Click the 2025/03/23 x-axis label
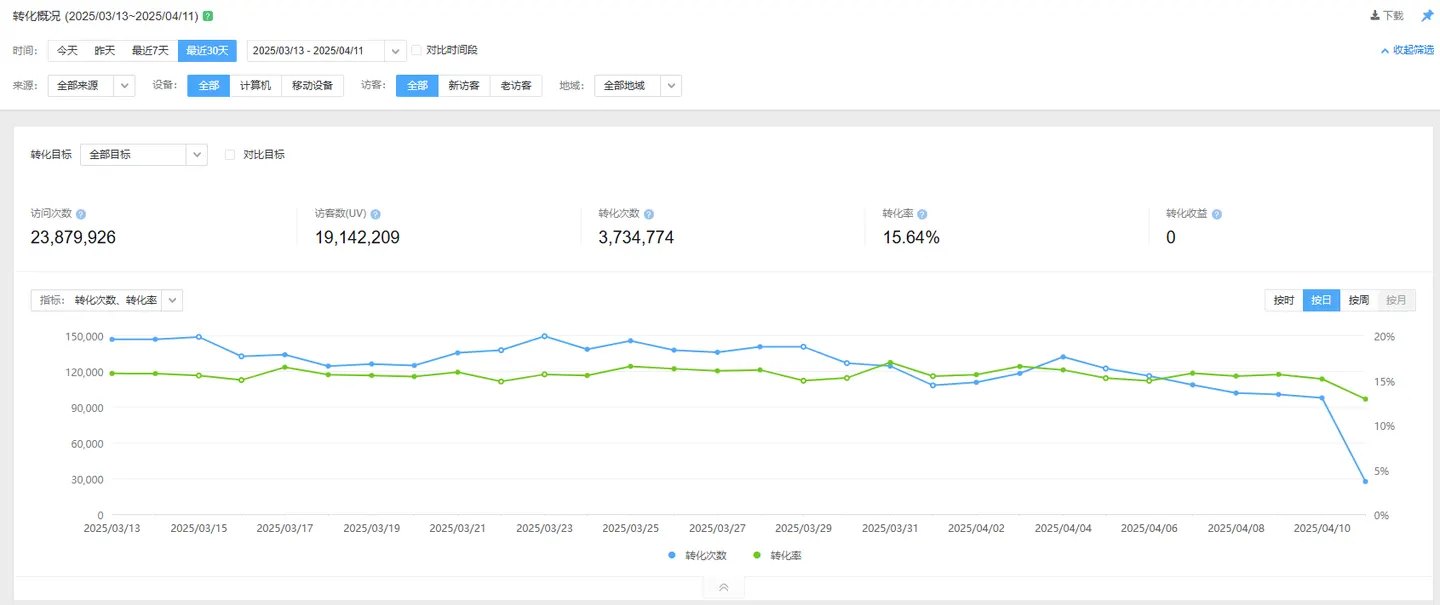This screenshot has height=605, width=1440. tap(544, 528)
